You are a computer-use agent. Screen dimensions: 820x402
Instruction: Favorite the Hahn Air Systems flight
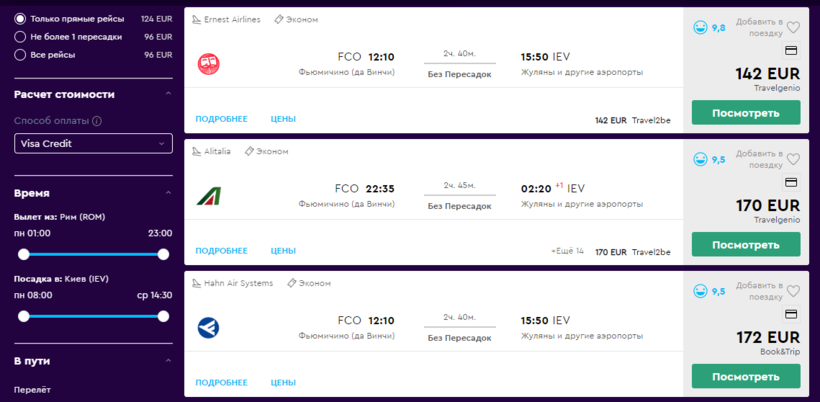794,291
